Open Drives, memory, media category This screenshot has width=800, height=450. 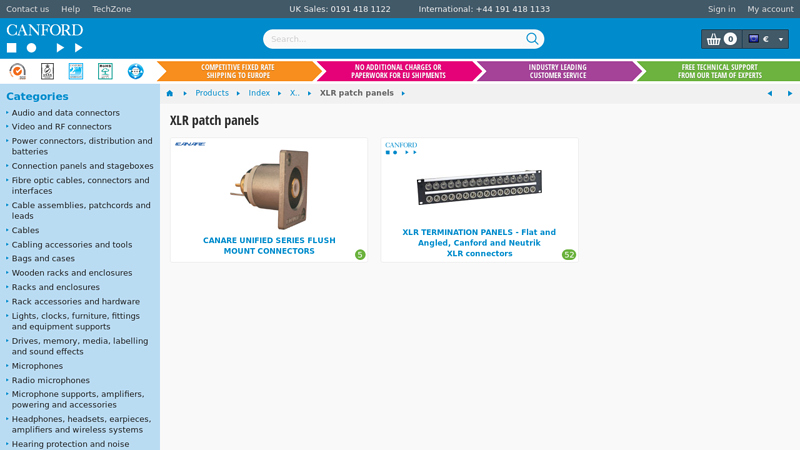80,346
